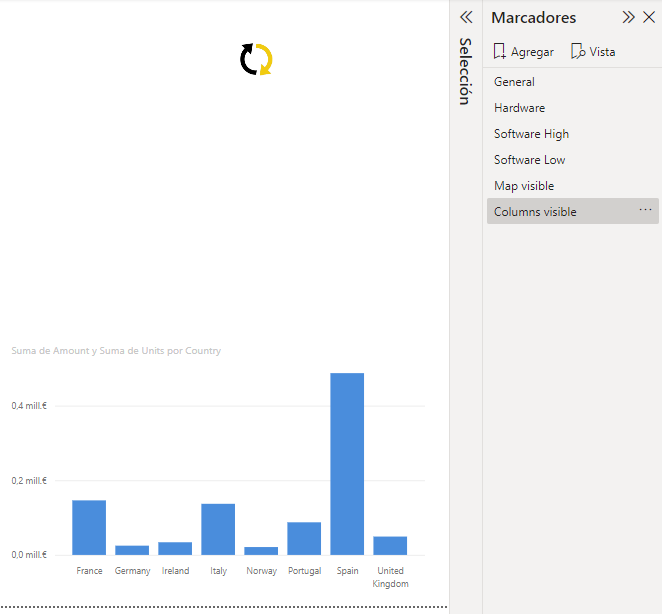Select the General bookmark
This screenshot has width=662, height=614.
514,82
